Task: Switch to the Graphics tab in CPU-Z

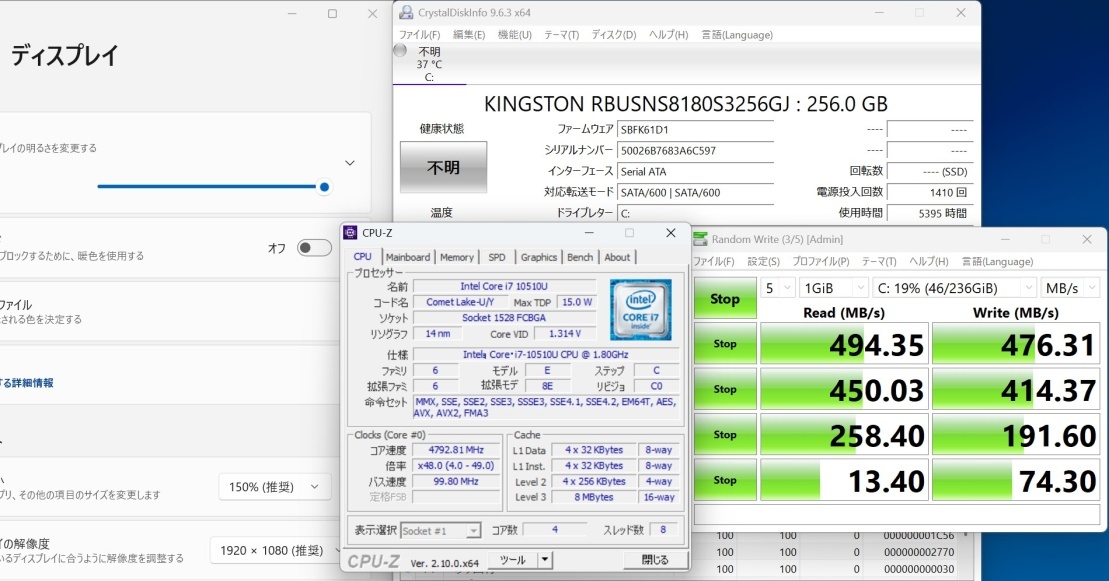Action: pos(539,257)
